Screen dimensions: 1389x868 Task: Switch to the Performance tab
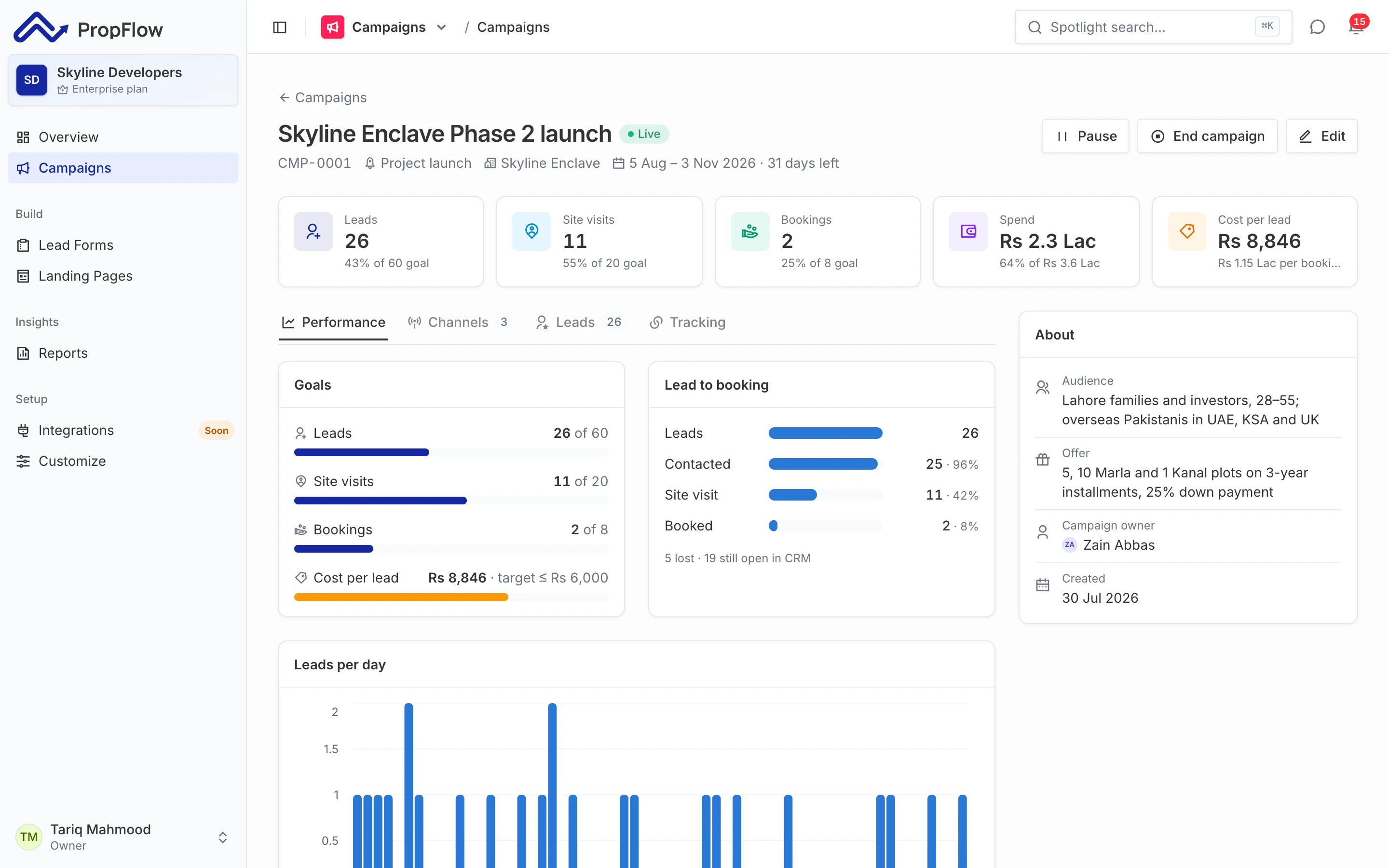coord(333,322)
